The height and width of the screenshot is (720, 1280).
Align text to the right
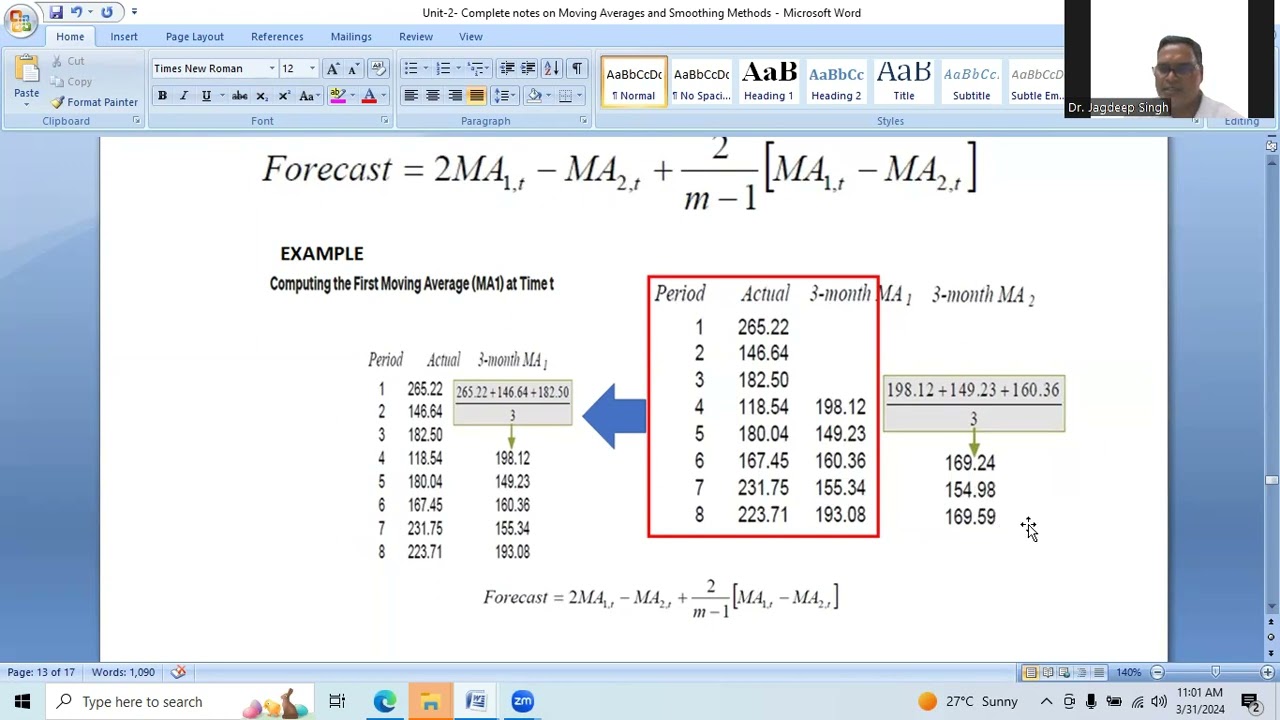pyautogui.click(x=455, y=96)
